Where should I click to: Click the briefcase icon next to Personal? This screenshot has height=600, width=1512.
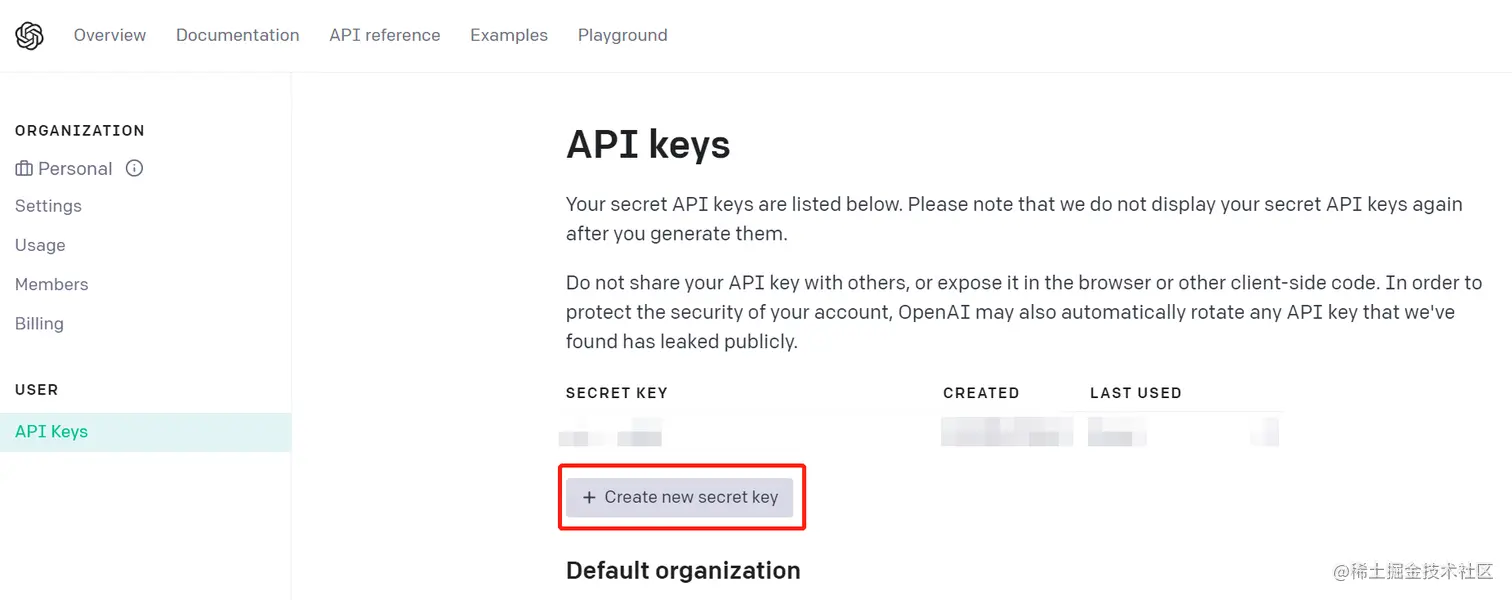[24, 169]
